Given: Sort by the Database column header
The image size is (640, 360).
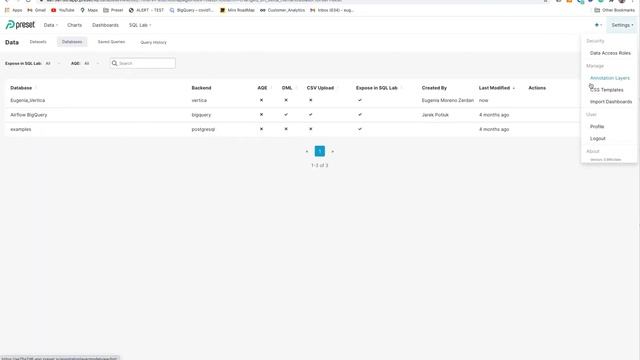Looking at the screenshot, I should click(x=21, y=88).
